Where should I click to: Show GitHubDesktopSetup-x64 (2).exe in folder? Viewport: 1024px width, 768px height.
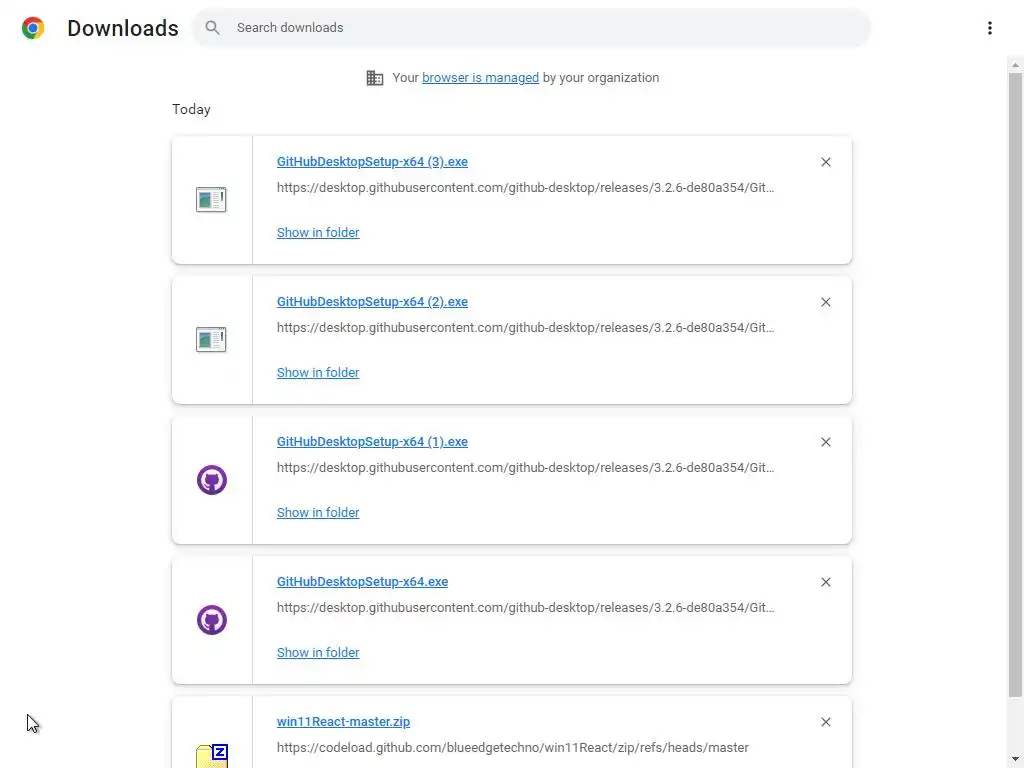[x=318, y=373]
